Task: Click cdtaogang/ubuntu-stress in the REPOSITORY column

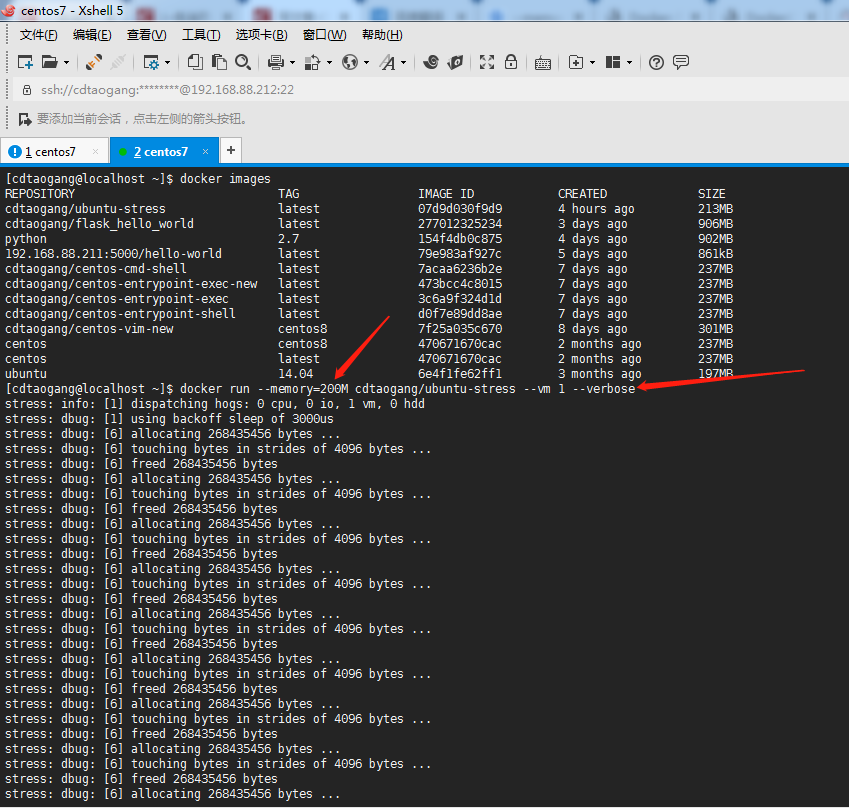Action: 85,209
